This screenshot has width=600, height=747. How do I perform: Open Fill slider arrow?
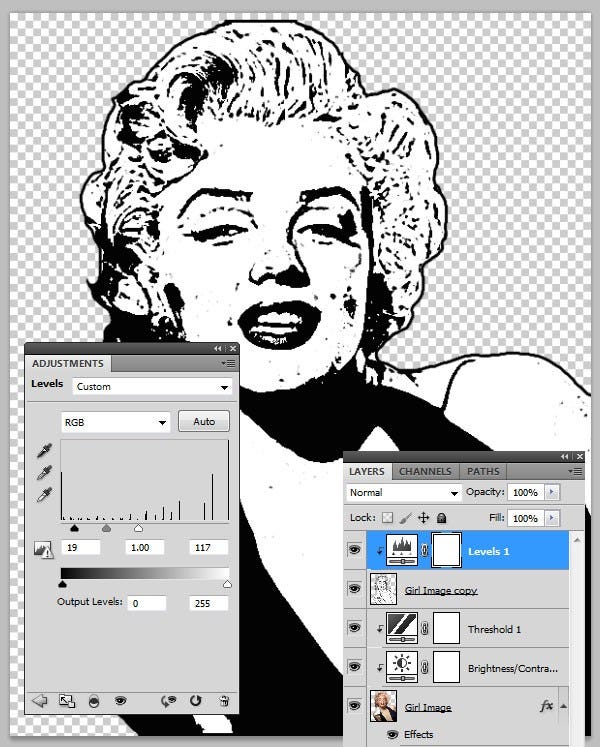tap(552, 518)
